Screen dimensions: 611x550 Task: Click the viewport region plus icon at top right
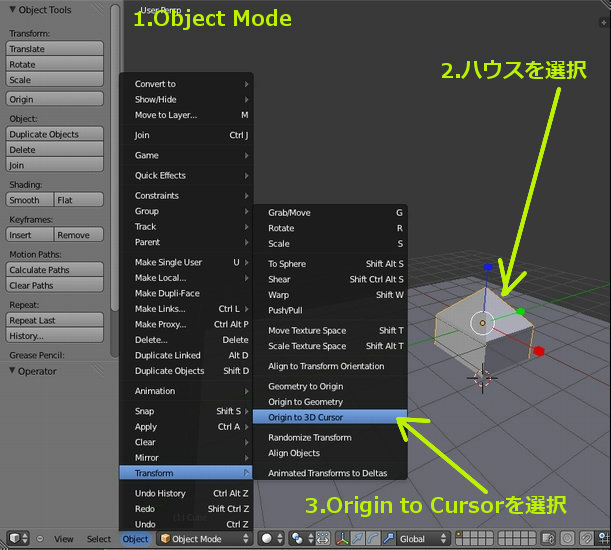click(604, 23)
